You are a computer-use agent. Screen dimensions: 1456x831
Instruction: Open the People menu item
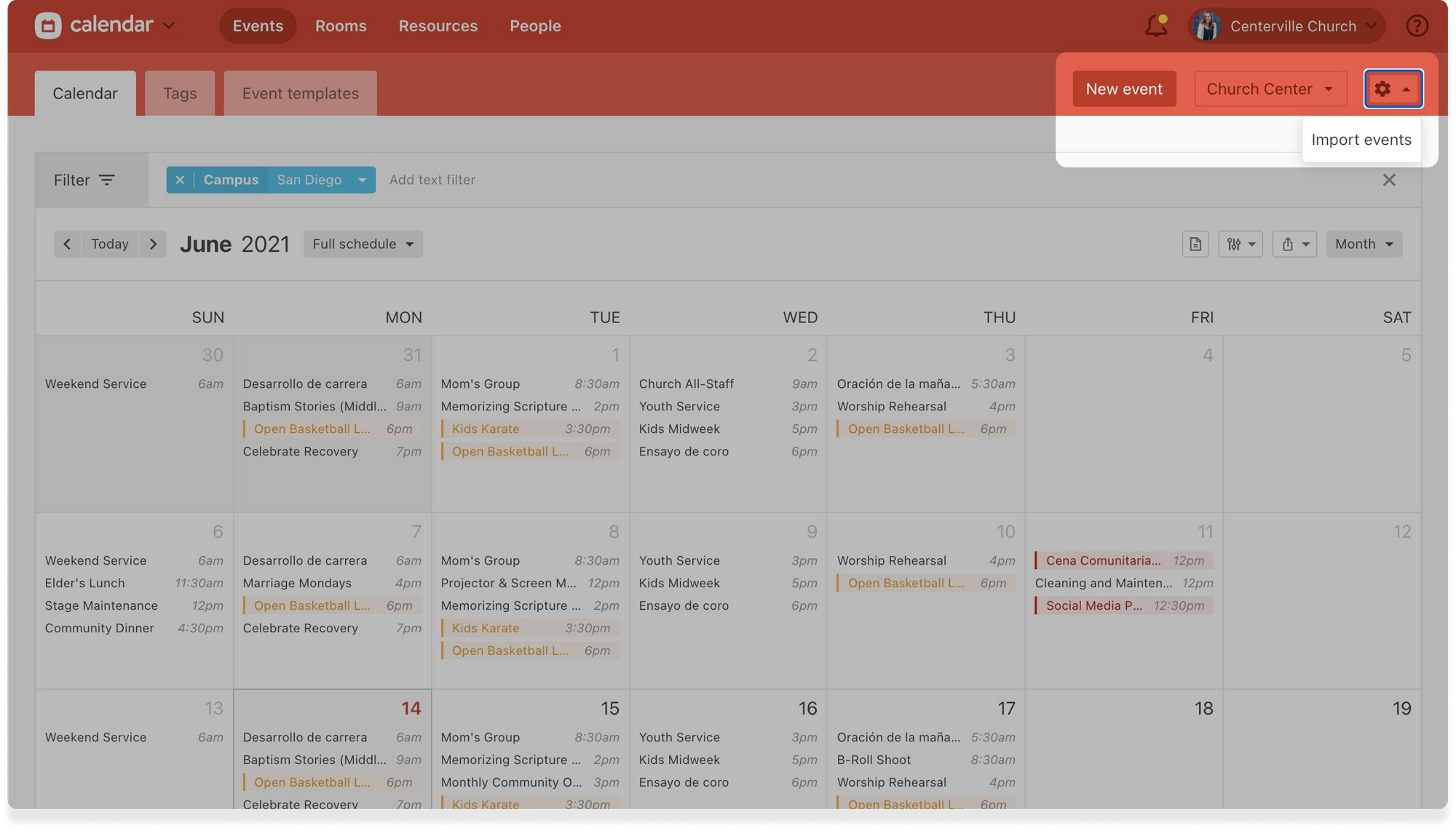[x=535, y=25]
